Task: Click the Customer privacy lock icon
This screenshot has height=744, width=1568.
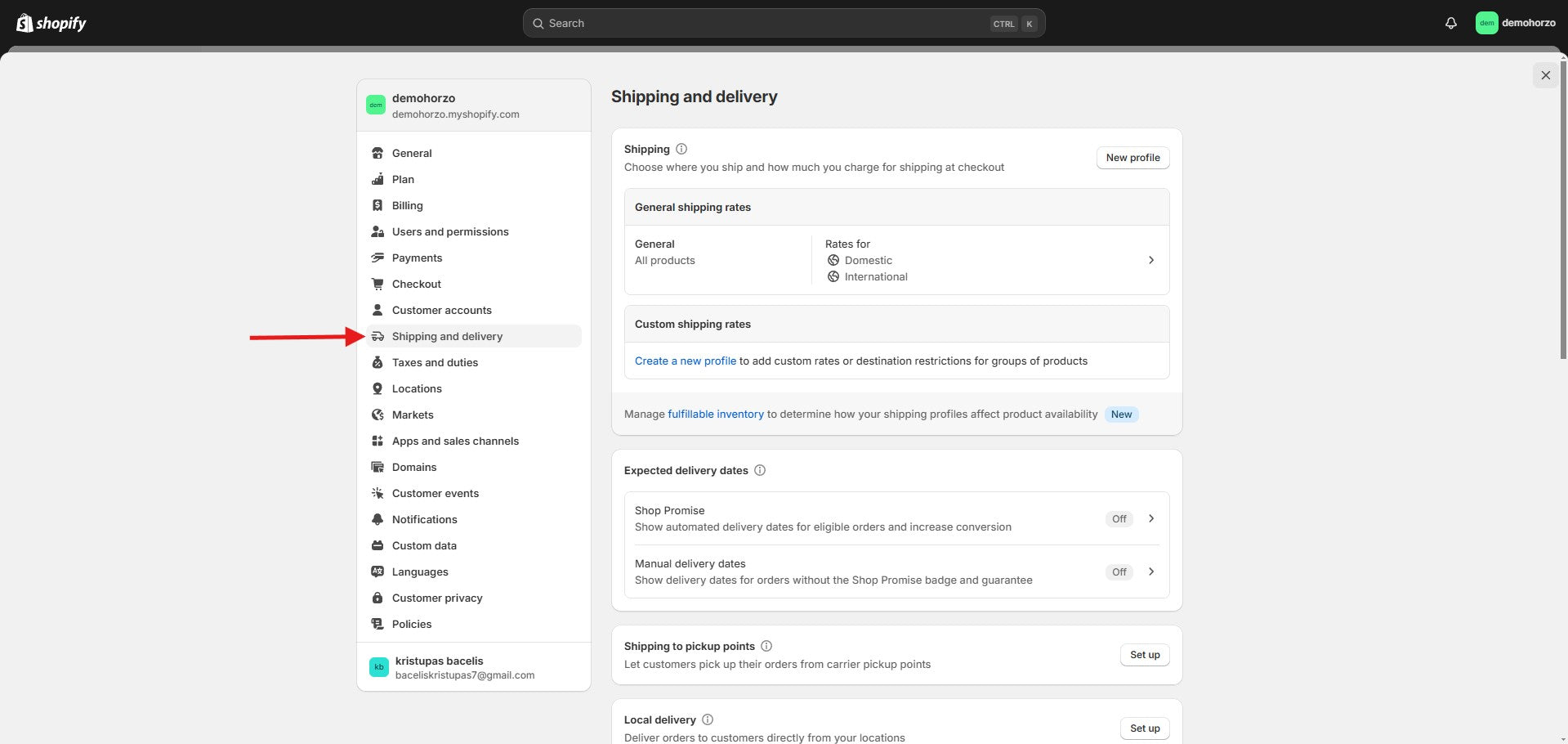Action: click(377, 598)
